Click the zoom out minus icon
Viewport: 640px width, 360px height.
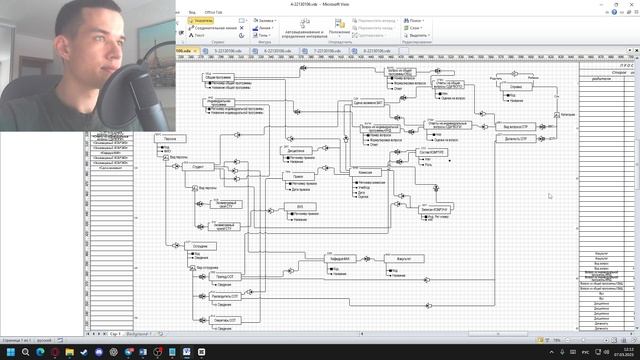(x=567, y=340)
